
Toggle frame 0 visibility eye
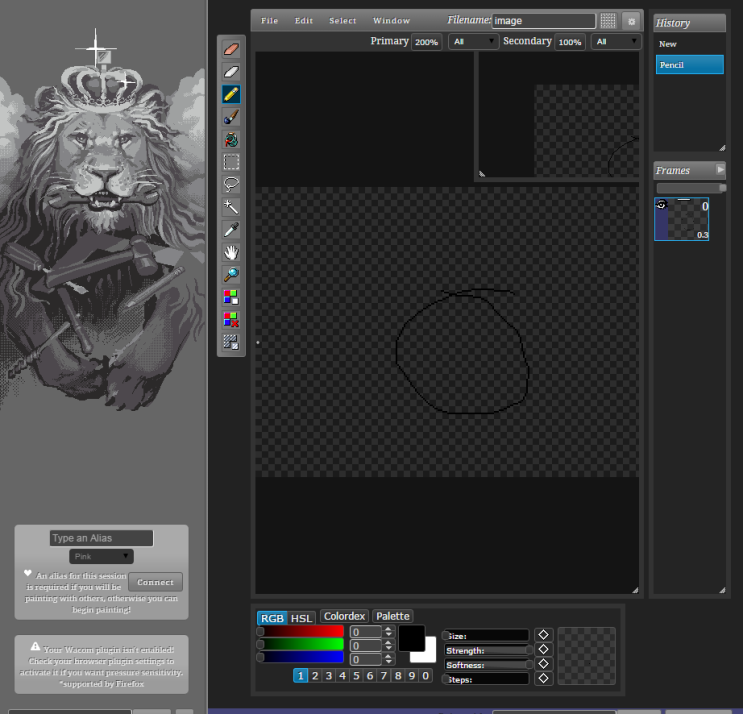(661, 204)
